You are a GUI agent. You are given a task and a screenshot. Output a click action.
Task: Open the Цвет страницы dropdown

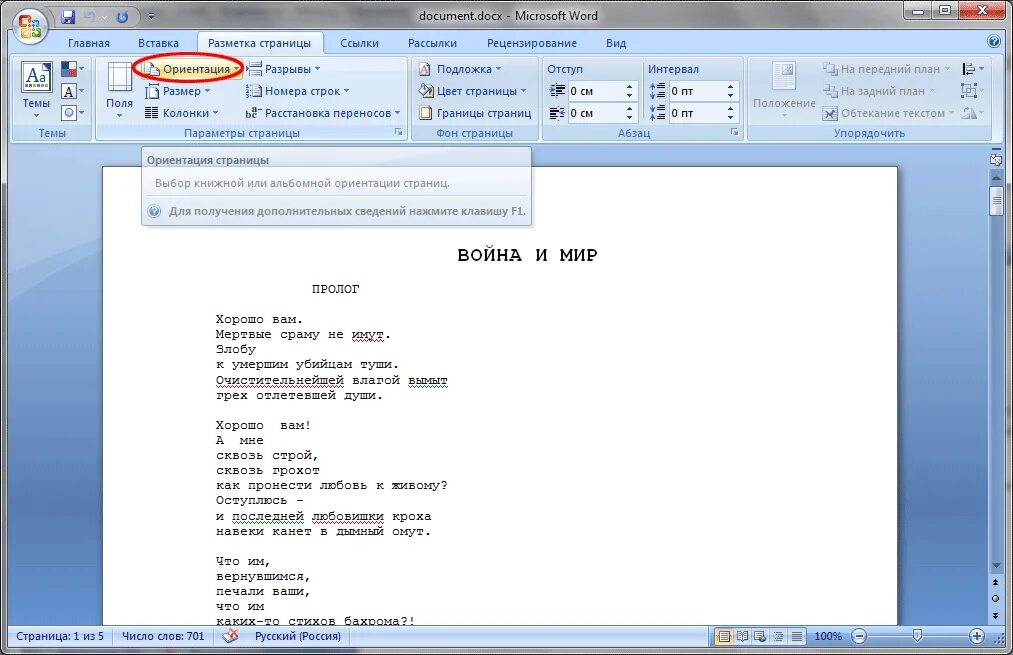(472, 91)
